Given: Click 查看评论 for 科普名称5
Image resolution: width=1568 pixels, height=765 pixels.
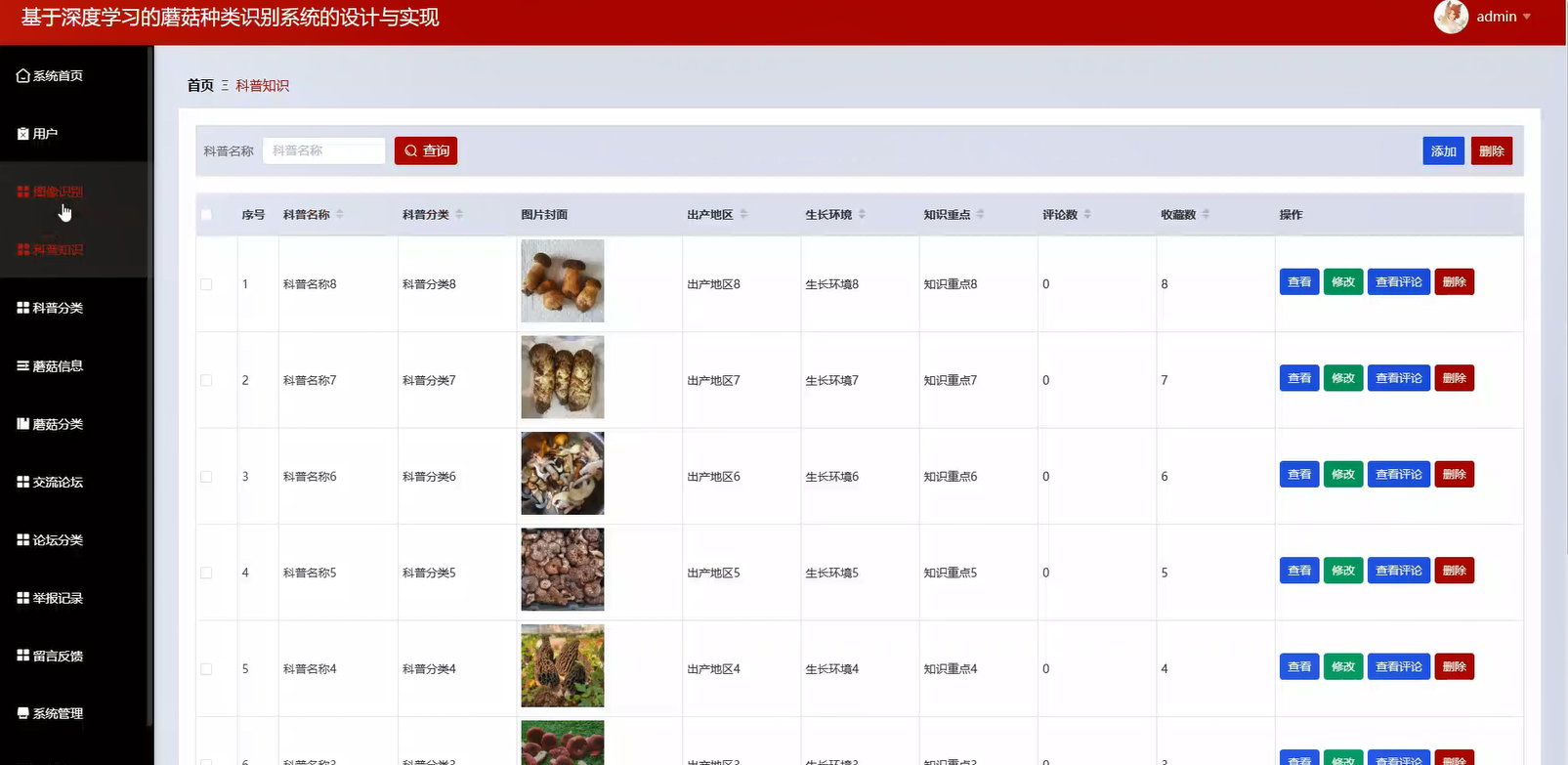Looking at the screenshot, I should [x=1399, y=571].
